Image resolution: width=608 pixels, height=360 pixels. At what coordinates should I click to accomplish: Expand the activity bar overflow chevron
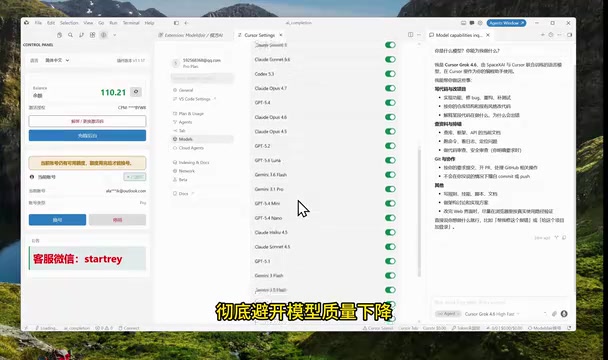click(x=115, y=35)
